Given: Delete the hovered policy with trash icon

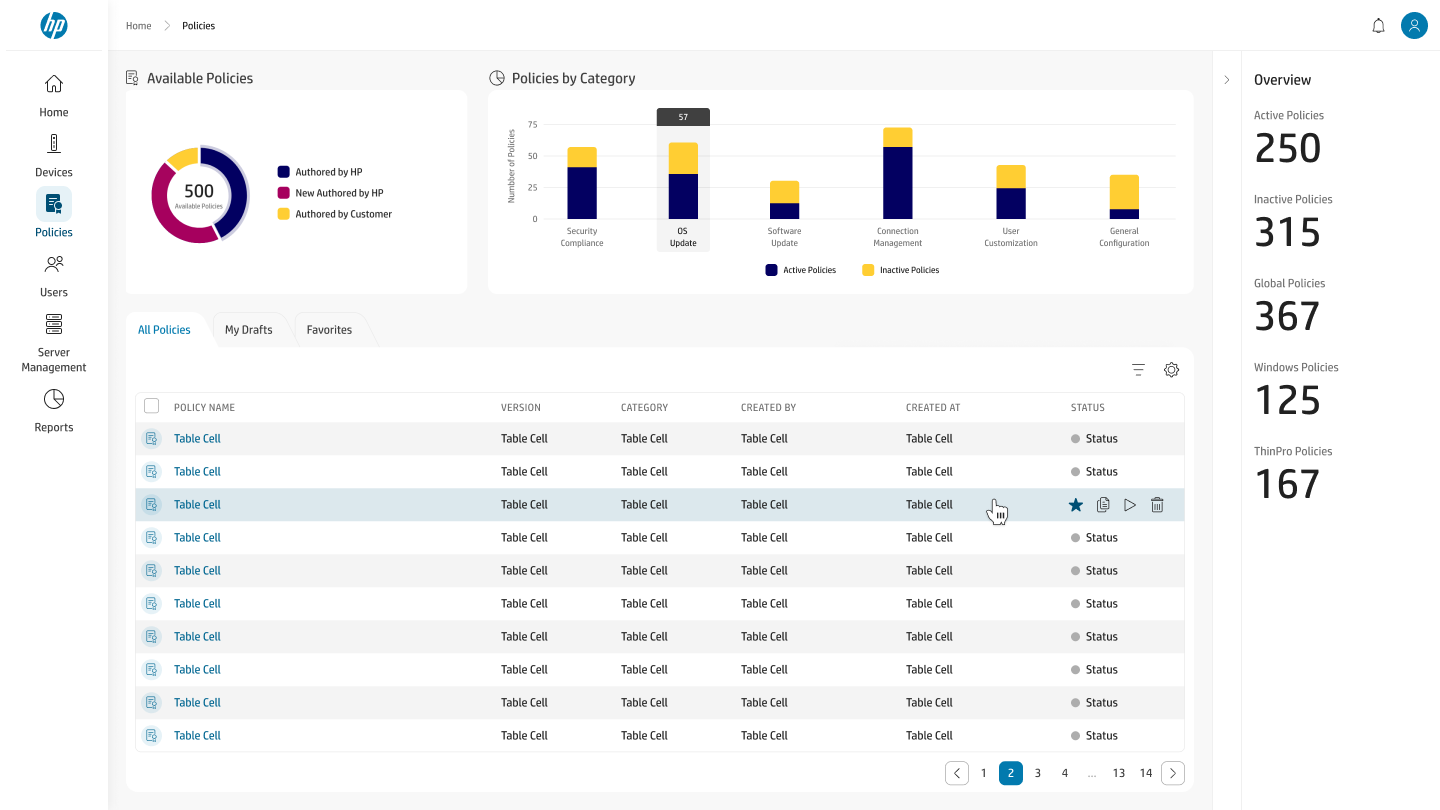Looking at the screenshot, I should tap(1157, 505).
